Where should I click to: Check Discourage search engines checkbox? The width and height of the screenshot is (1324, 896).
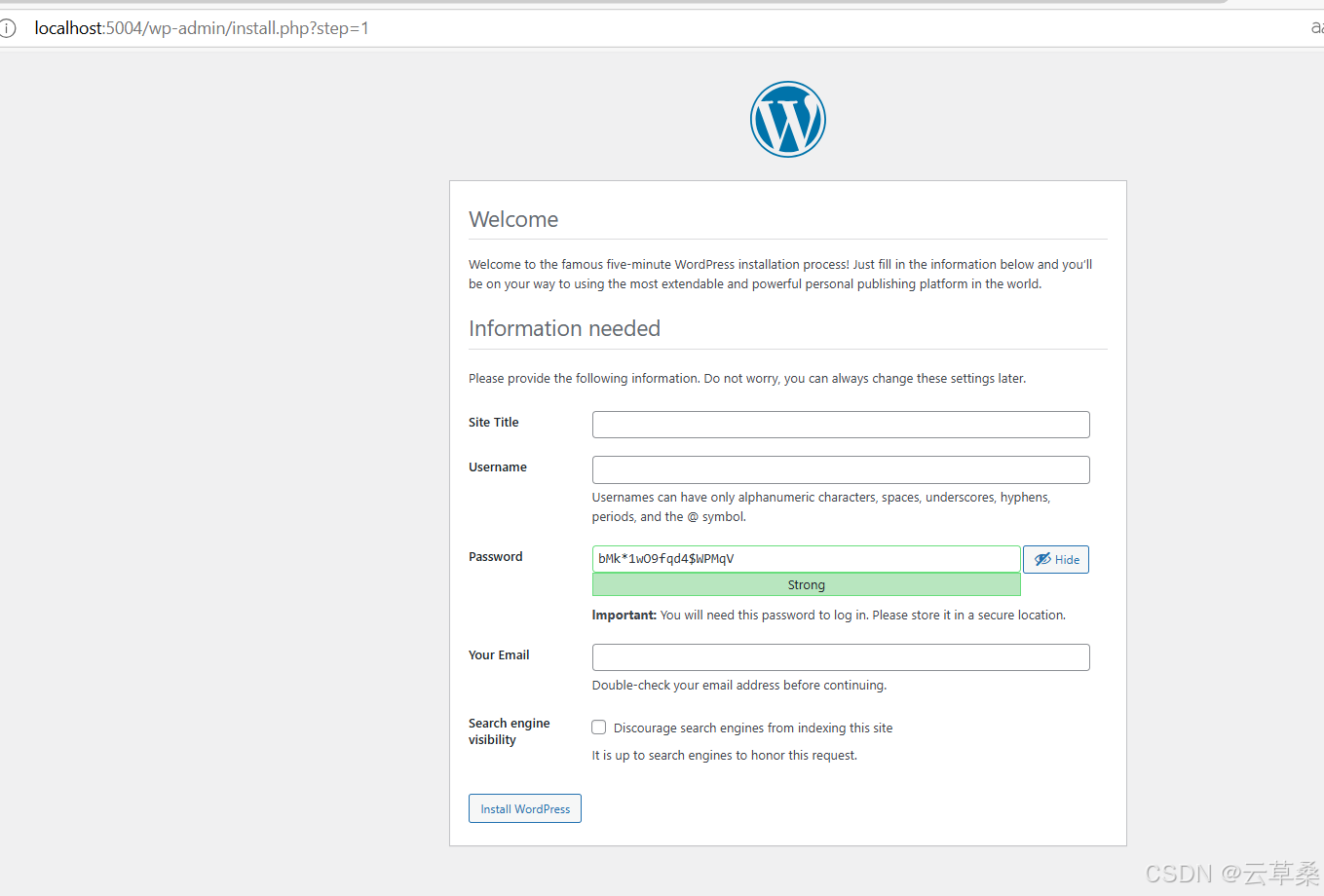(599, 728)
